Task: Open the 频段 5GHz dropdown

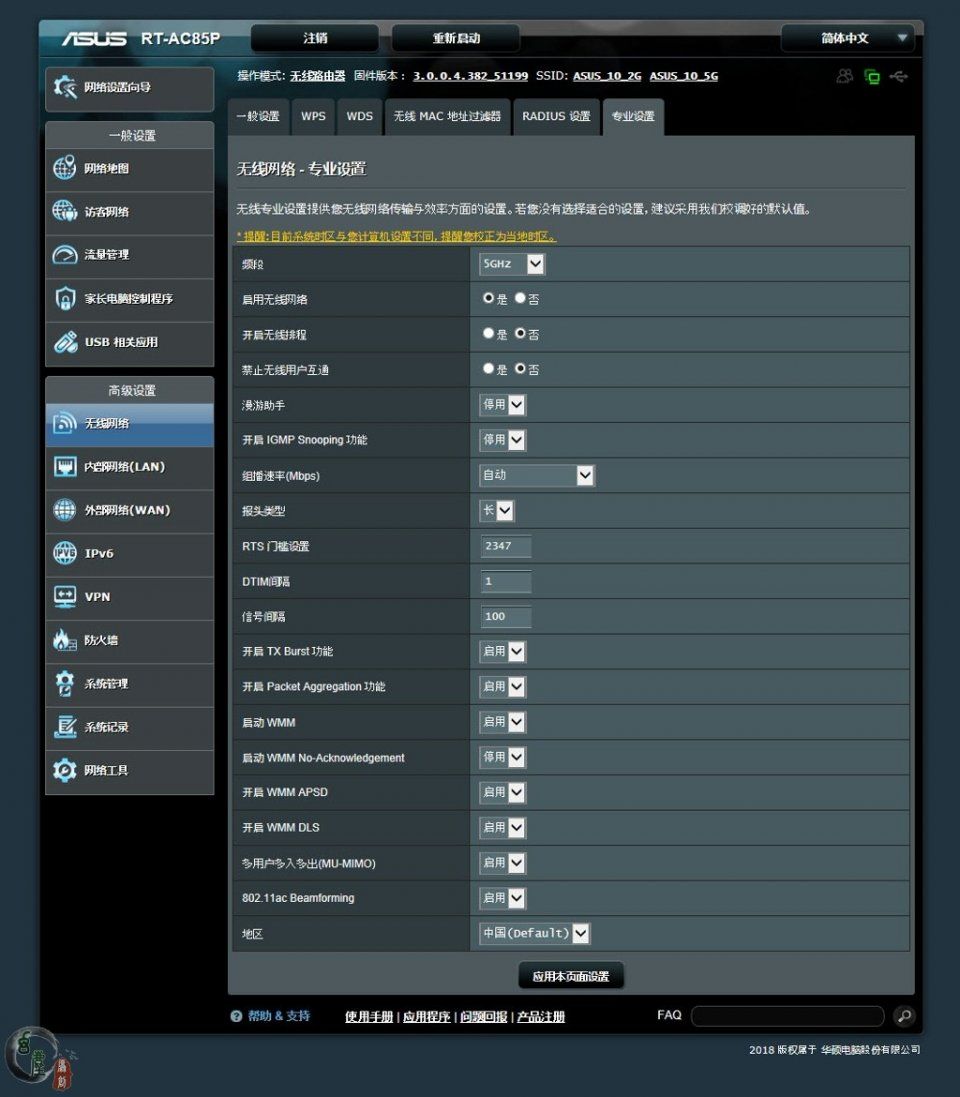Action: coord(513,264)
